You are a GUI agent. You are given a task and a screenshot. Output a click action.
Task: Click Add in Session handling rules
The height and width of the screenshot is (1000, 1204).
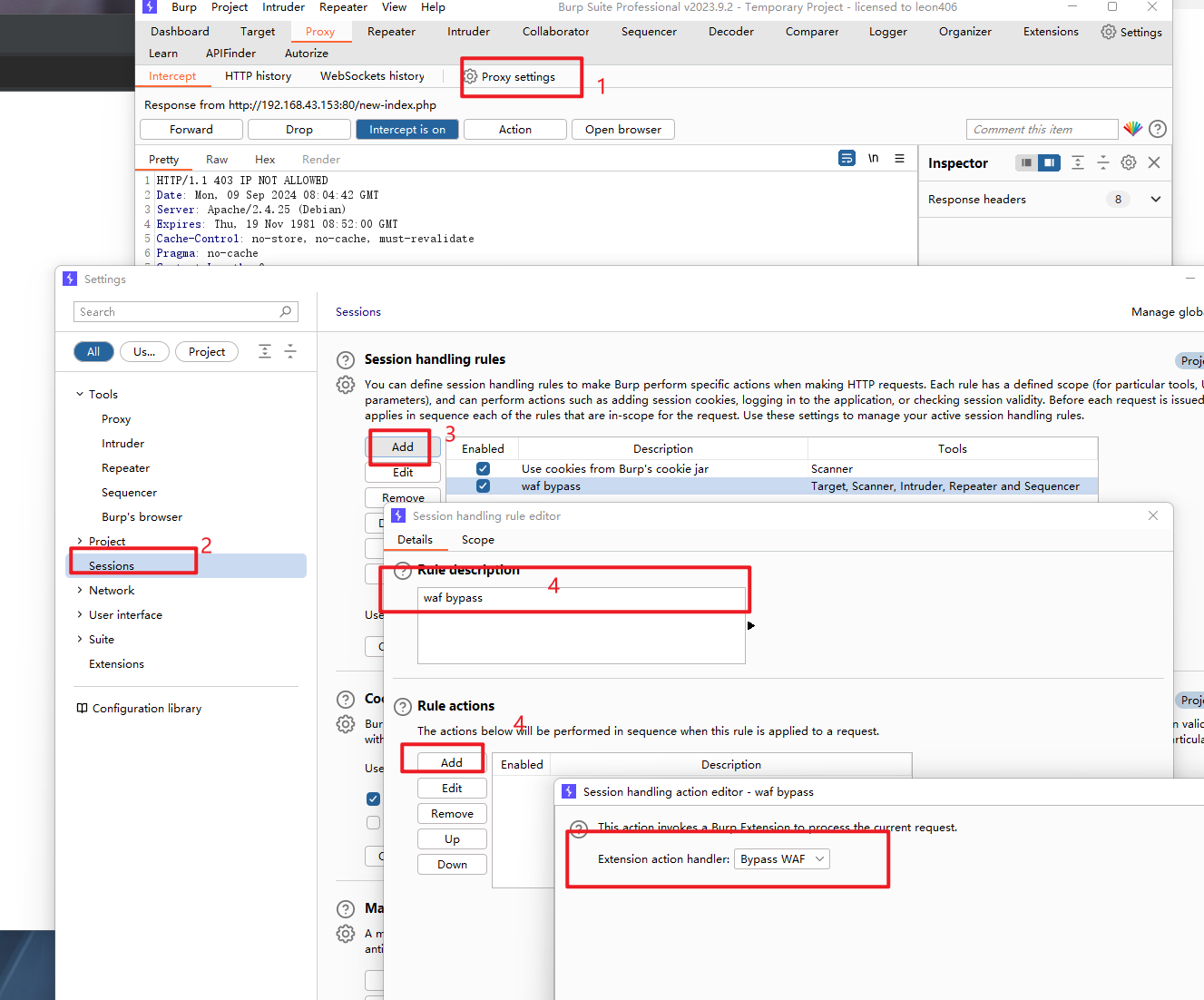403,446
